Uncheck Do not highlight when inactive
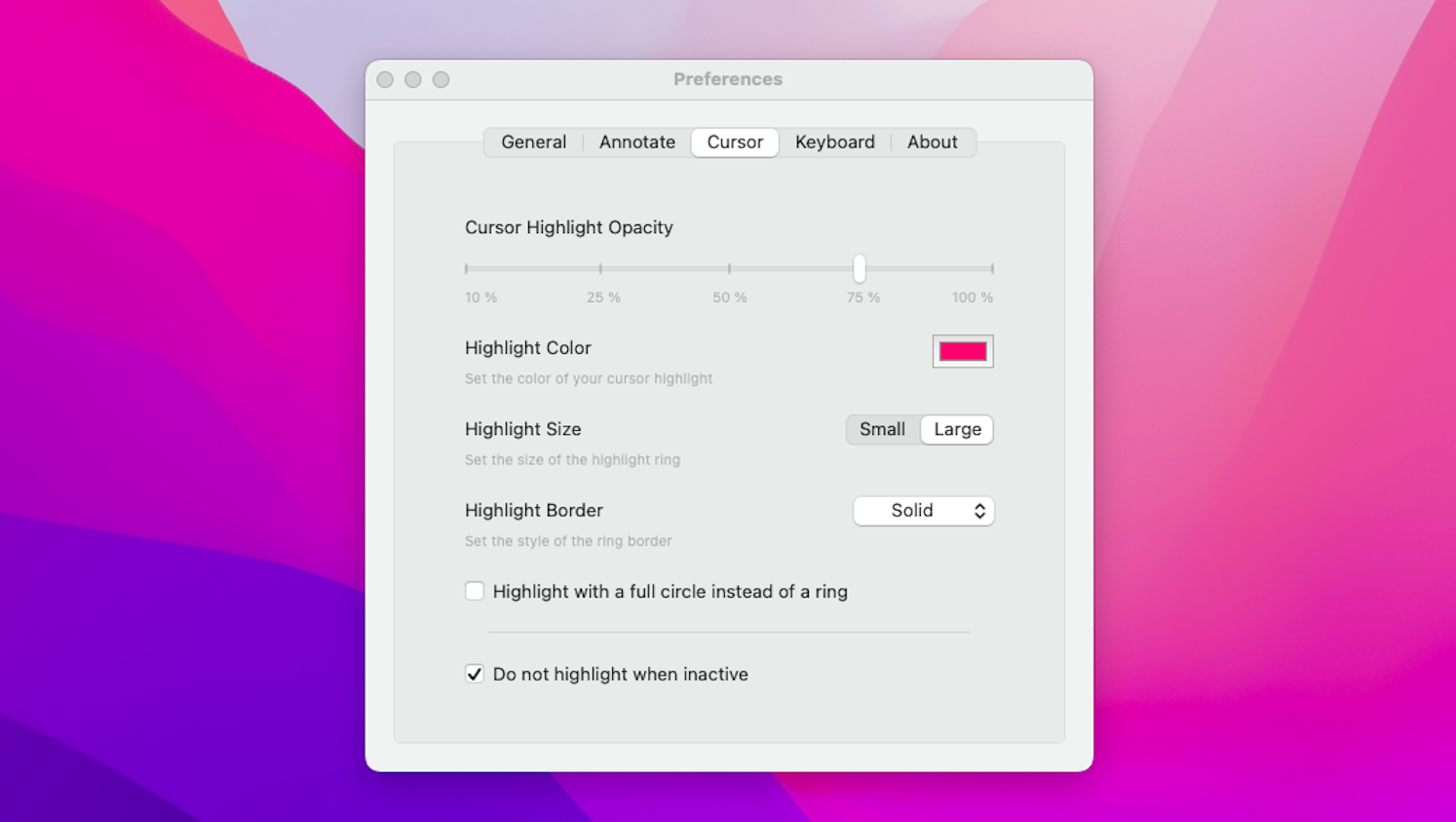 click(475, 673)
